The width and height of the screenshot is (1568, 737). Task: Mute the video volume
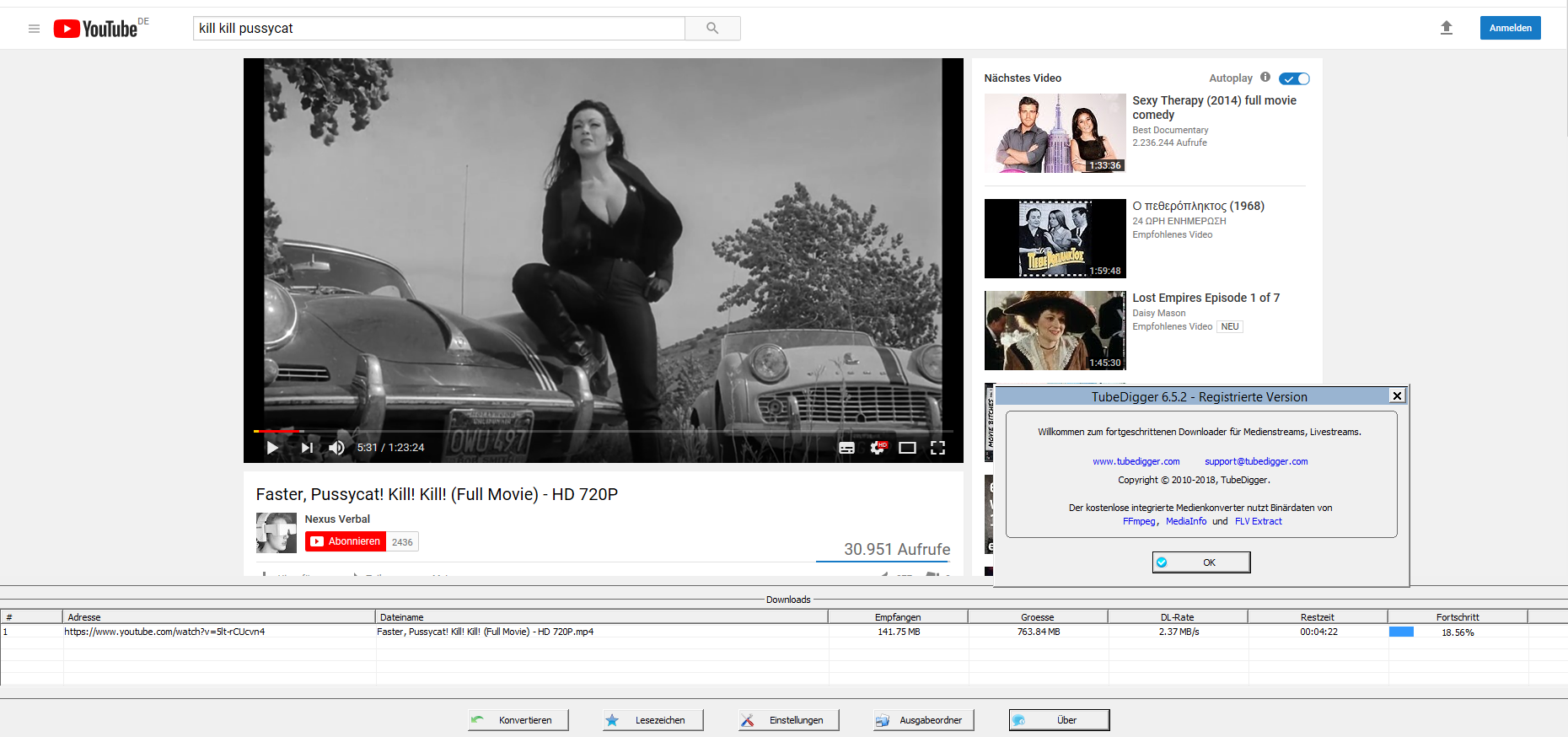click(336, 448)
